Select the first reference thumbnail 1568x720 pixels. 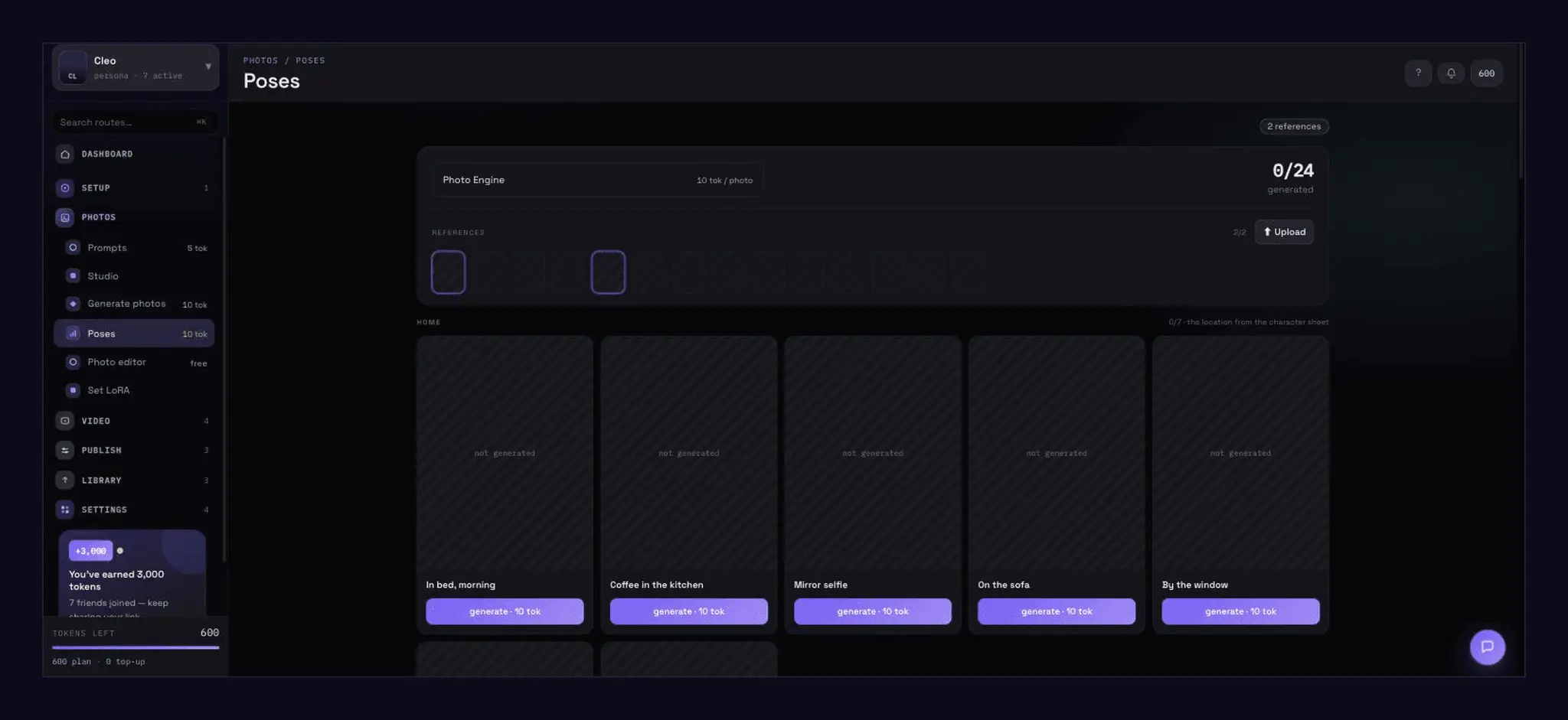coord(448,272)
